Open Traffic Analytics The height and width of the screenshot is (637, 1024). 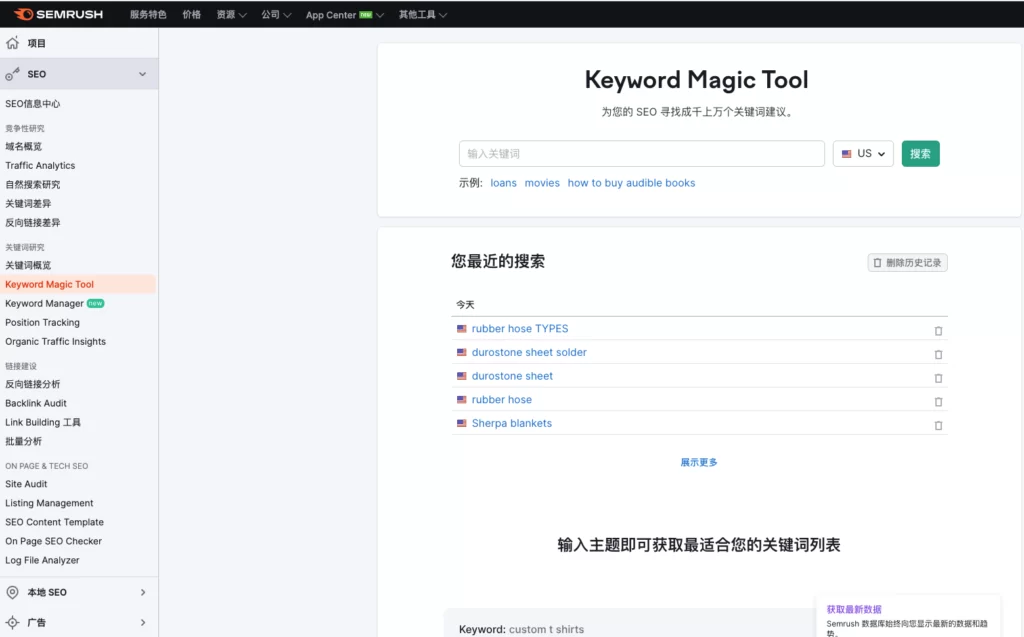40,165
